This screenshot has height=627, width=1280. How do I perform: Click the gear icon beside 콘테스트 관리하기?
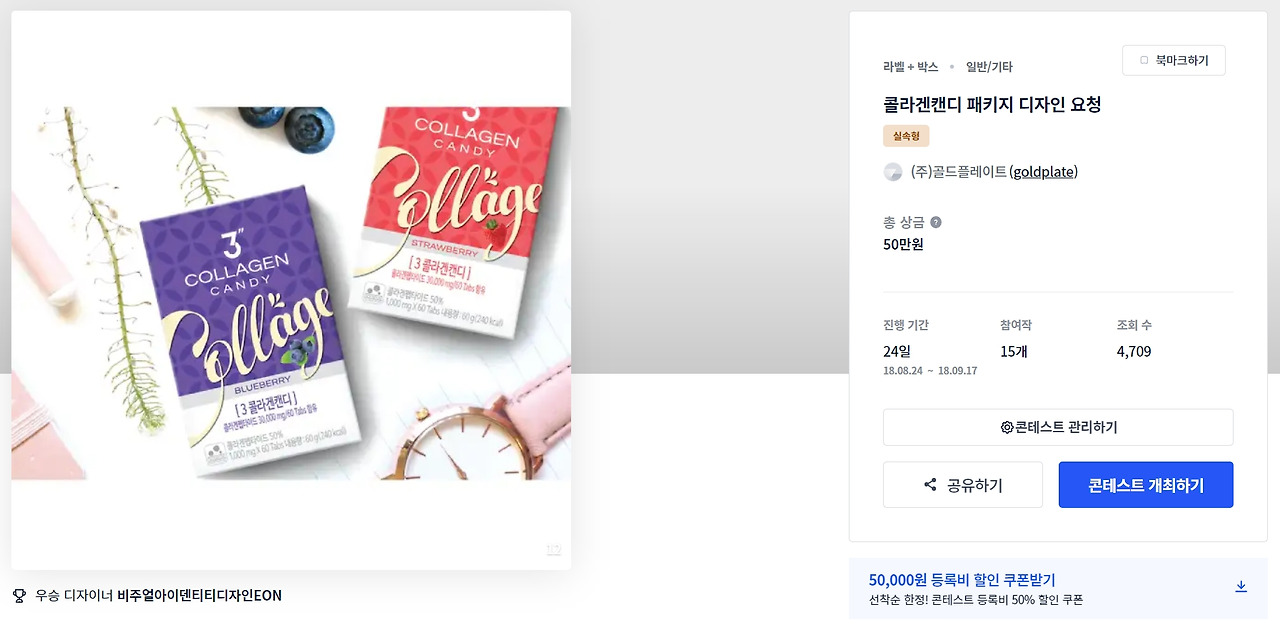pyautogui.click(x=1007, y=427)
